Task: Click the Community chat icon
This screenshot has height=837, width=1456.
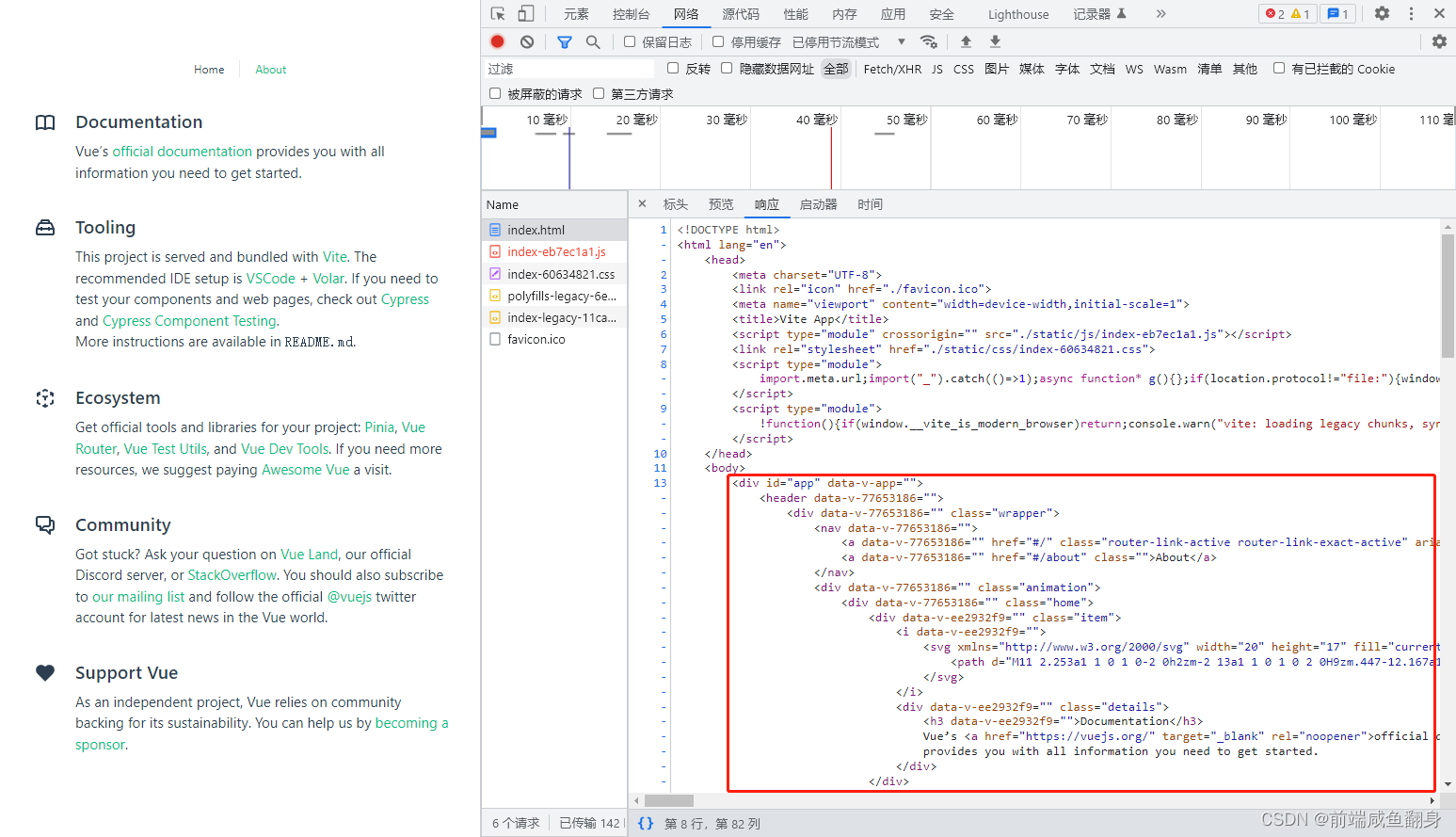Action: (45, 524)
